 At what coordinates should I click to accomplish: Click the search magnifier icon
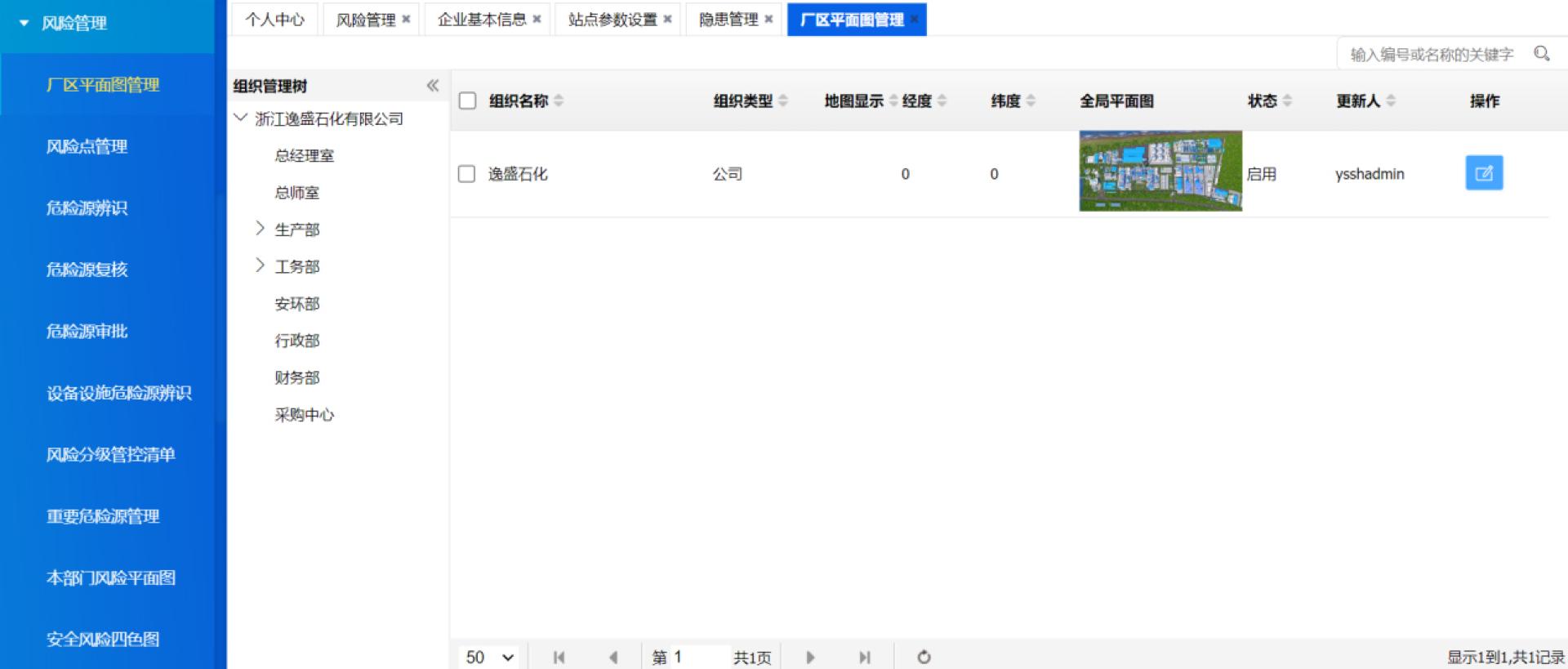(1541, 54)
